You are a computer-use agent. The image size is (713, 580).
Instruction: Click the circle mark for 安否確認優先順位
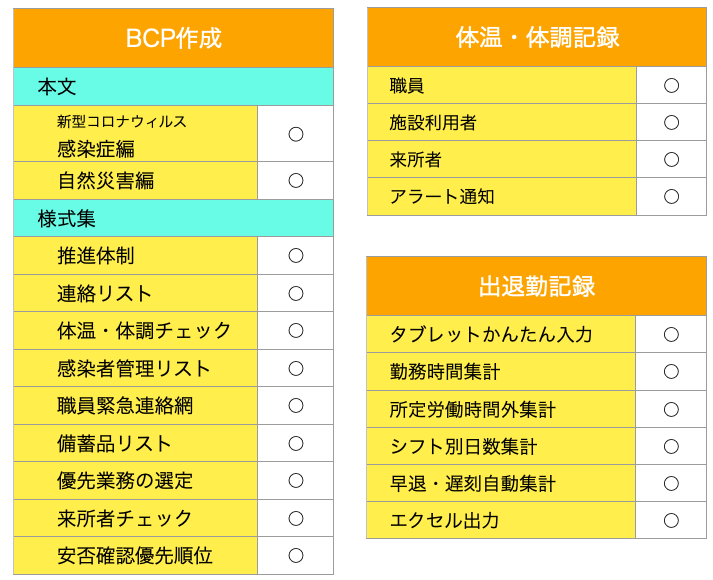click(296, 555)
